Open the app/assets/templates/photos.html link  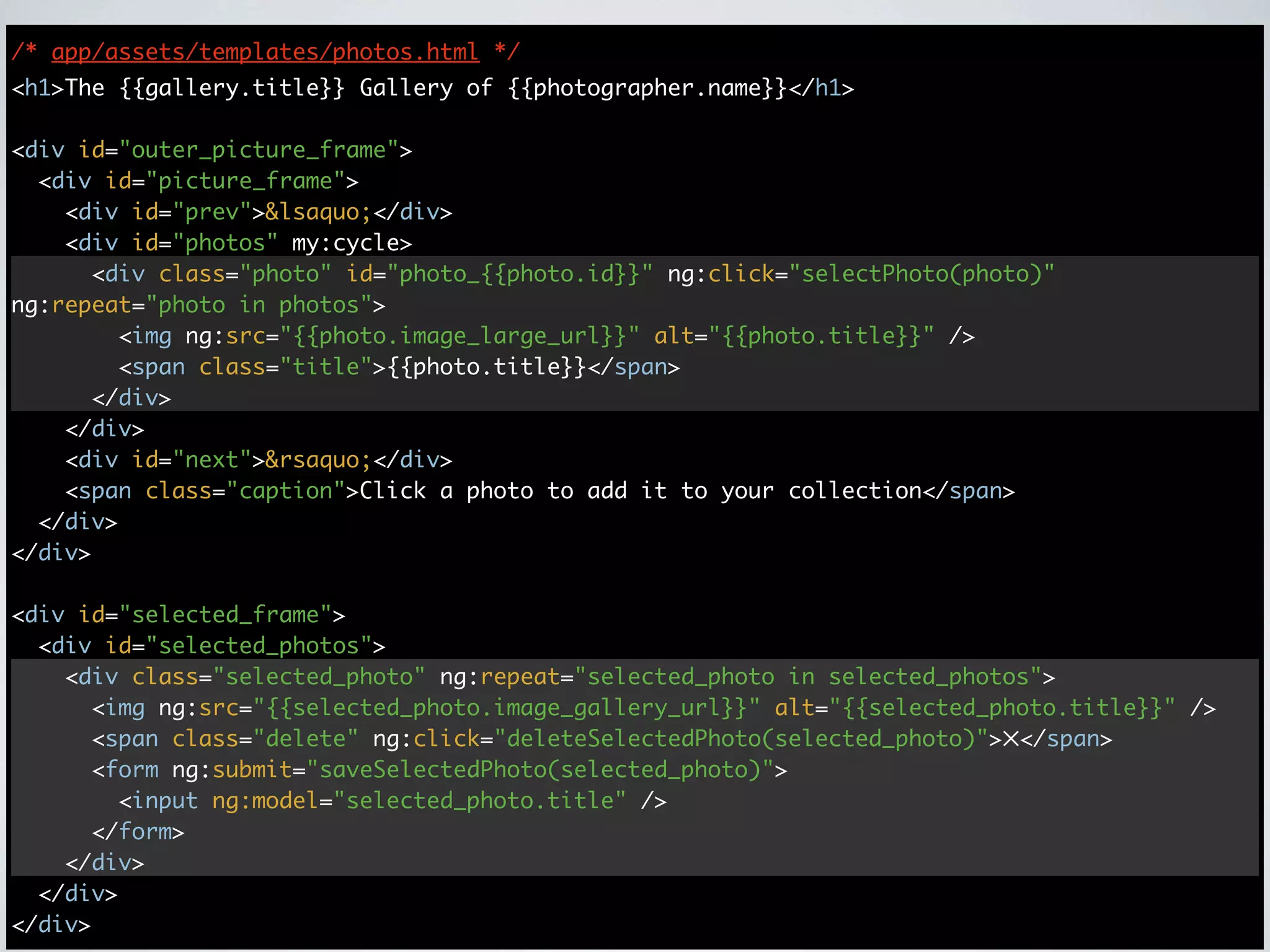265,52
